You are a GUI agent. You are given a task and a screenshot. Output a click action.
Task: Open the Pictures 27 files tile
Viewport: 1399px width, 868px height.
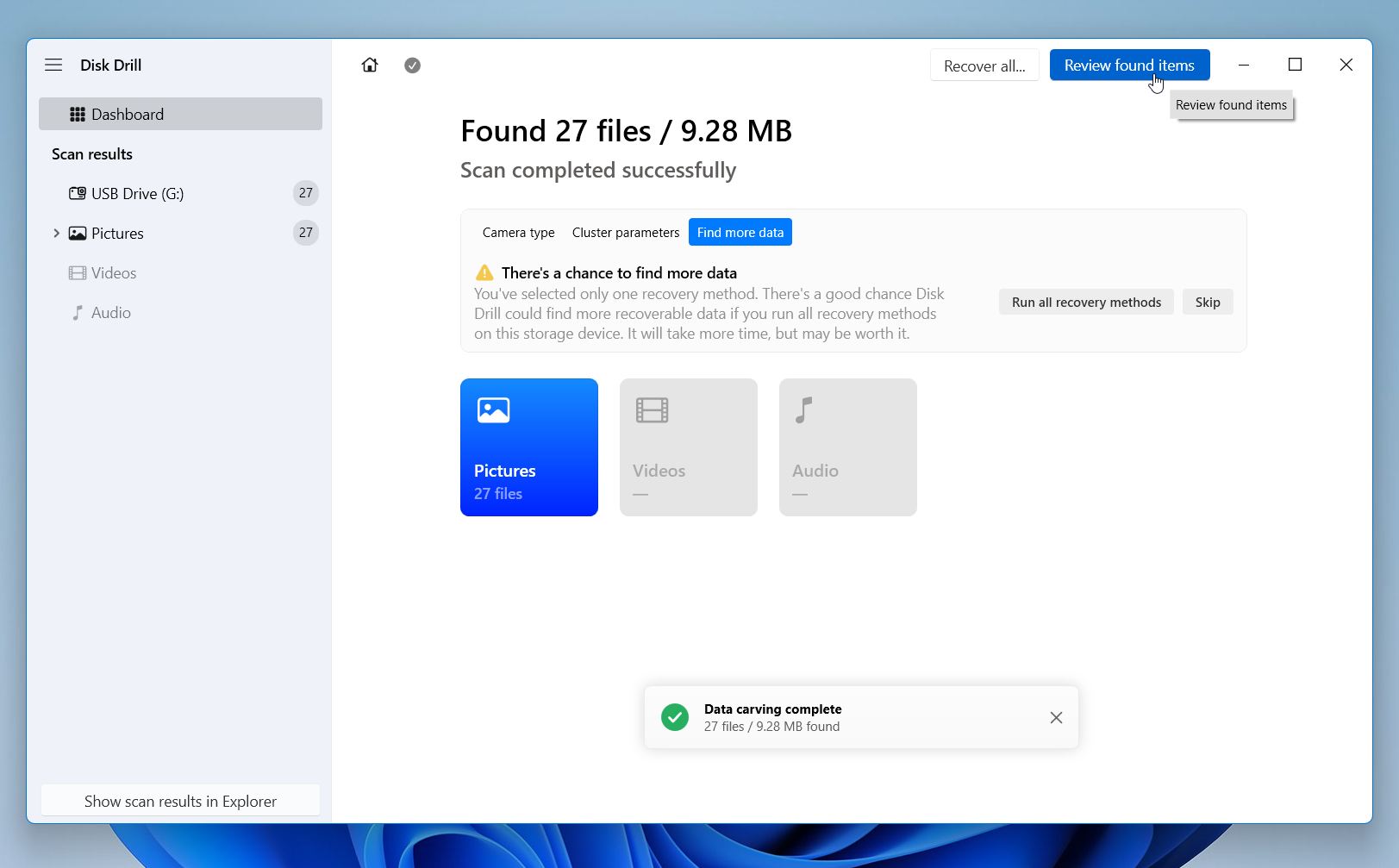click(x=528, y=447)
